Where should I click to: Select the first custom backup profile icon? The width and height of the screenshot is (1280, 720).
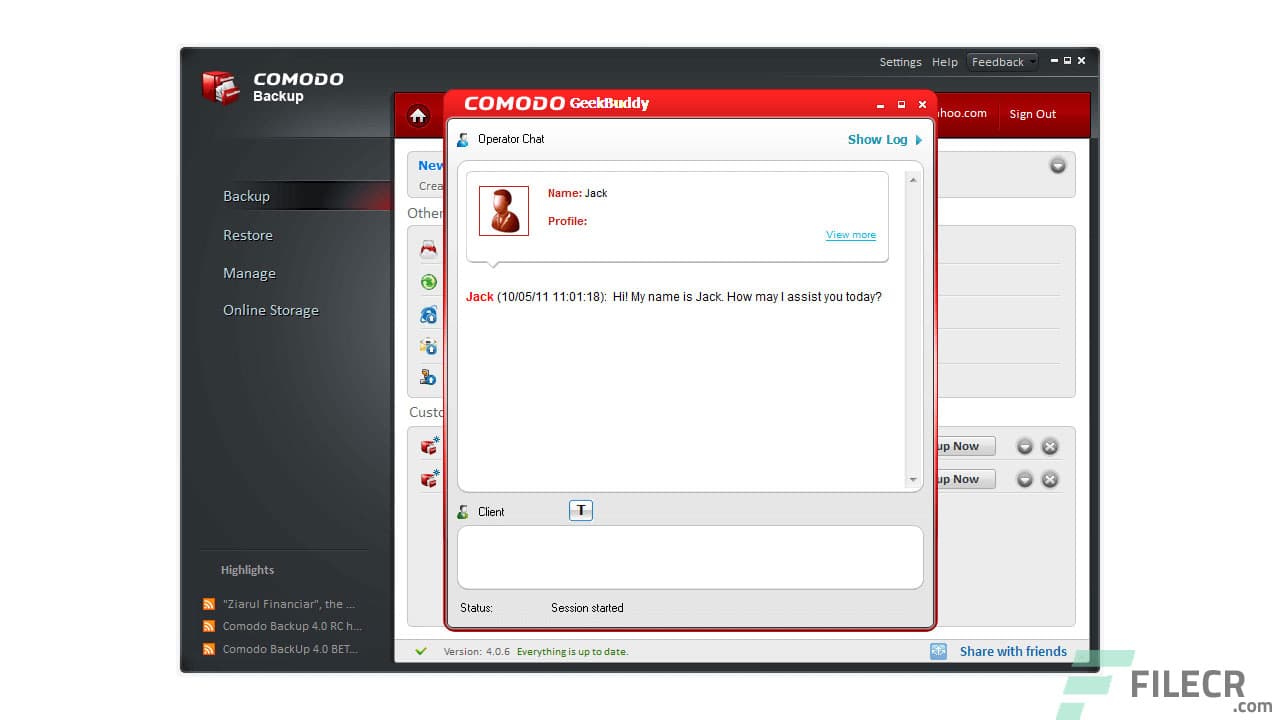coord(428,447)
